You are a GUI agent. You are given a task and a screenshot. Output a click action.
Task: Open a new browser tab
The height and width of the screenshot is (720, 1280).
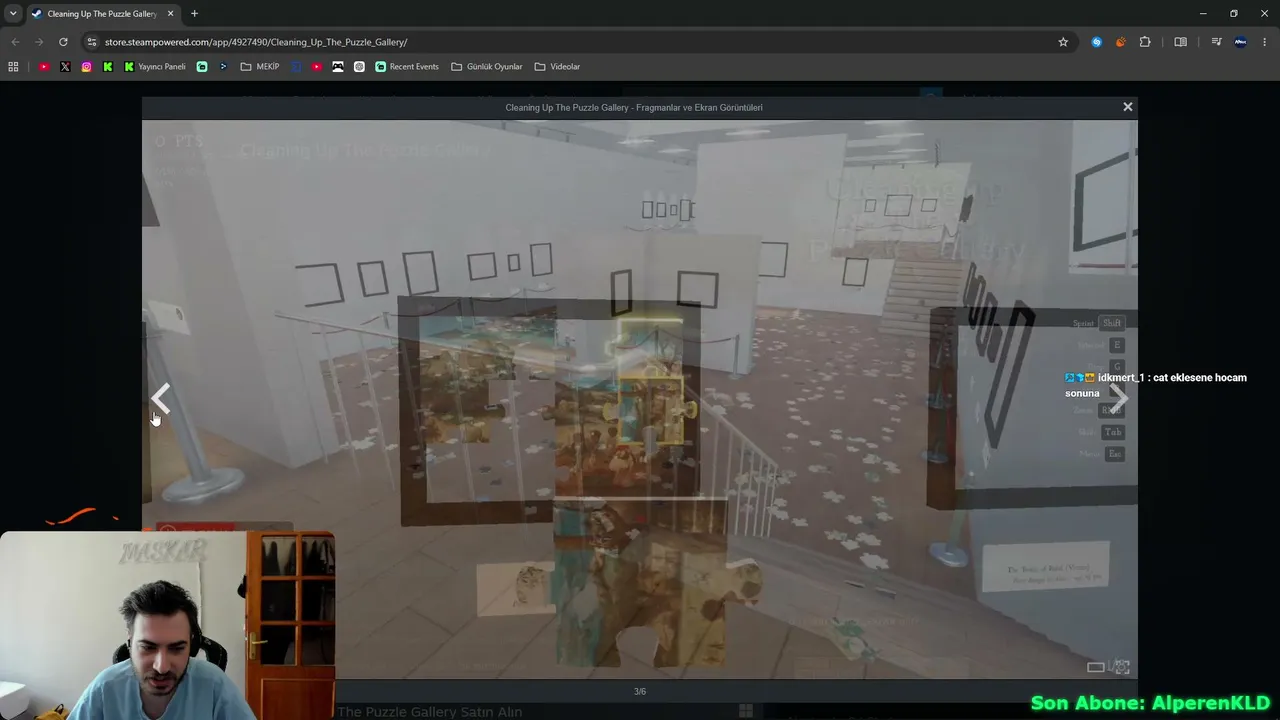(x=194, y=14)
